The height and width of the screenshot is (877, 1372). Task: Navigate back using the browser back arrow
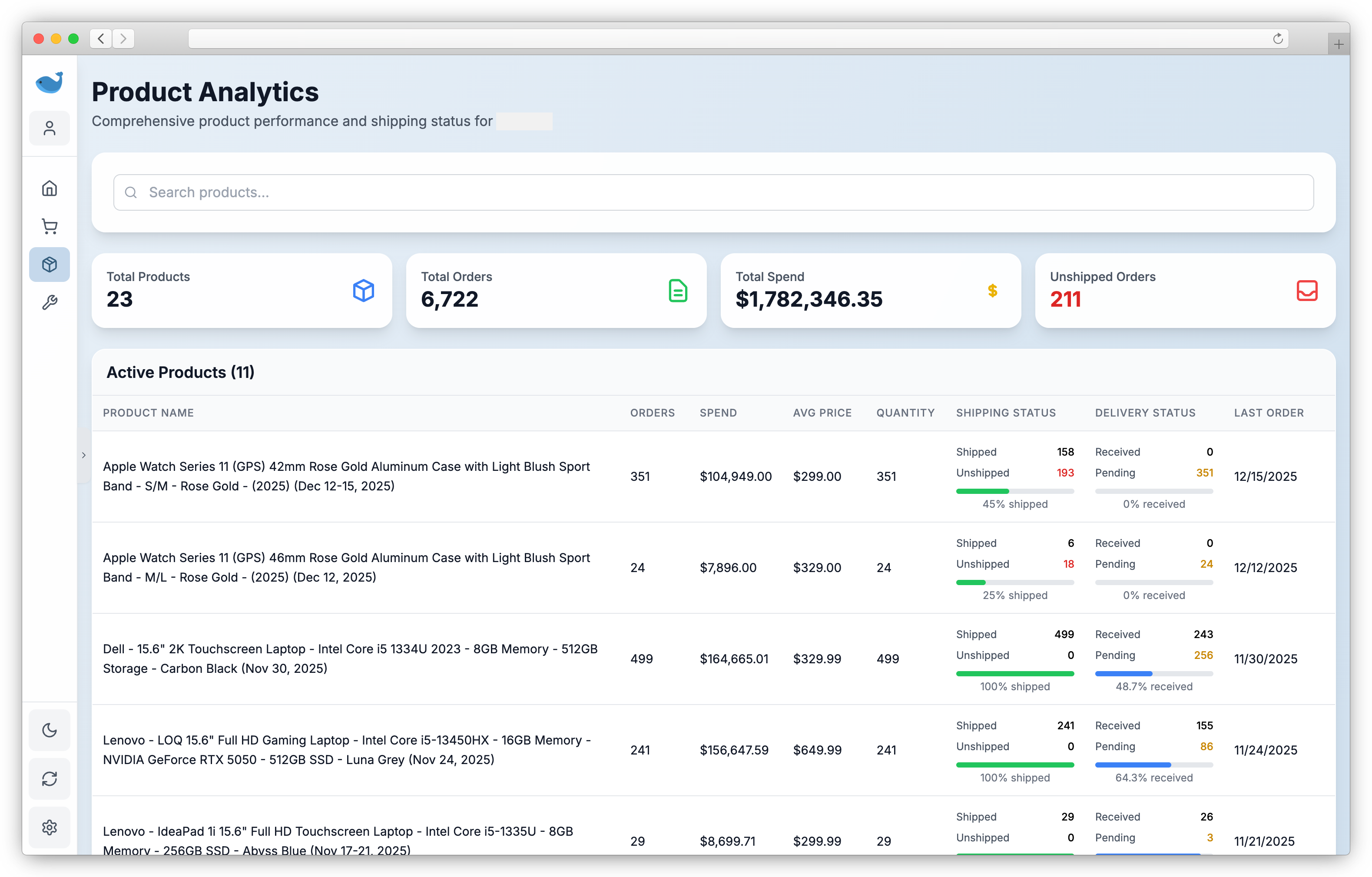click(101, 38)
